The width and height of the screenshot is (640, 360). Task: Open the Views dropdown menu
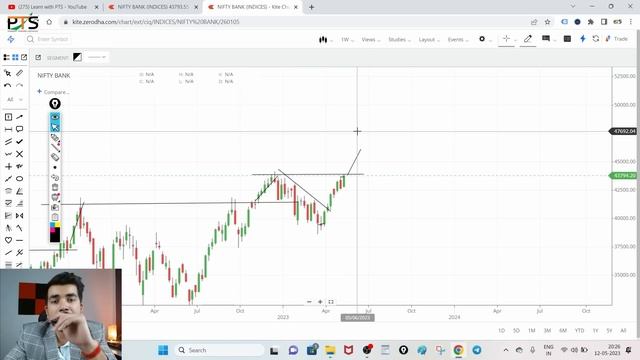371,40
